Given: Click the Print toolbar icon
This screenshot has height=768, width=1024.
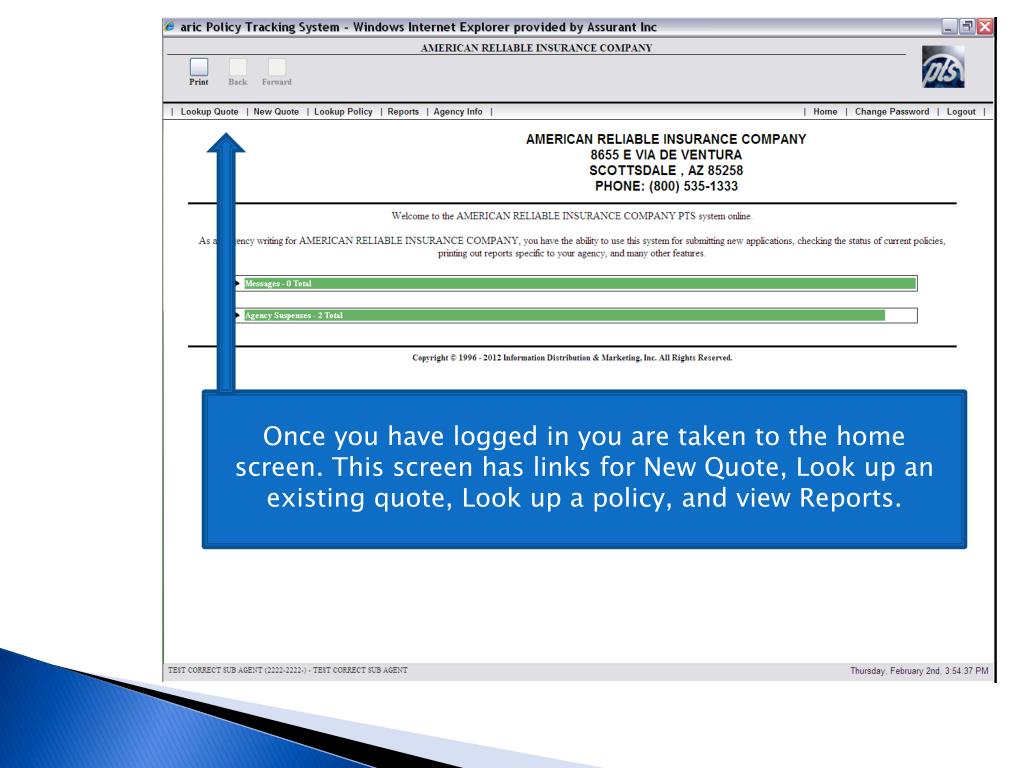Looking at the screenshot, I should [199, 72].
